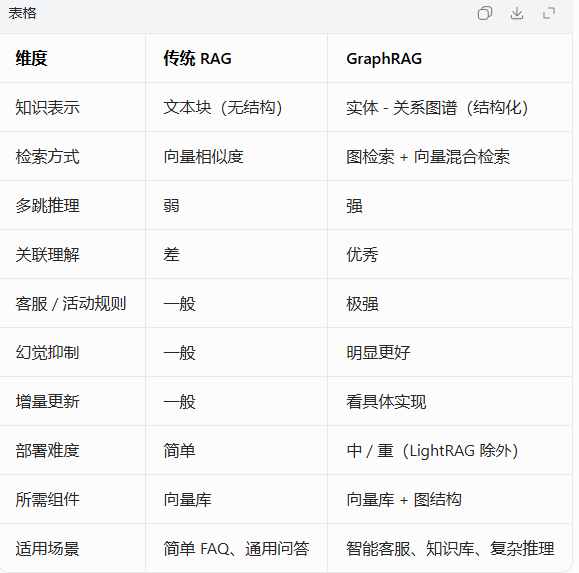The height and width of the screenshot is (573, 579).
Task: Click the 适用场景 row label
Action: pos(47,549)
